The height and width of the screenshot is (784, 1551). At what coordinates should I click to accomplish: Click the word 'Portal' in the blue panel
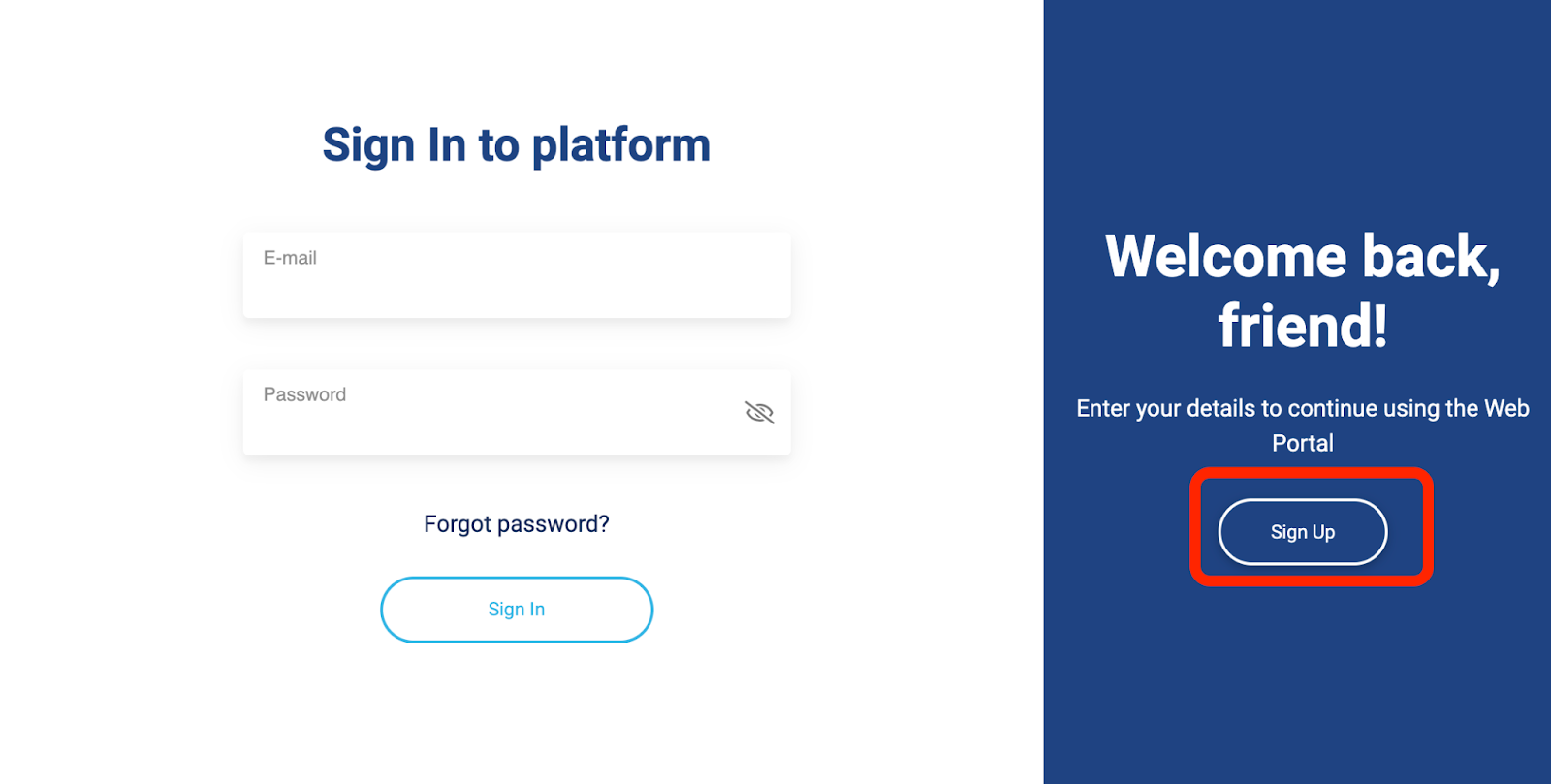(x=1303, y=444)
